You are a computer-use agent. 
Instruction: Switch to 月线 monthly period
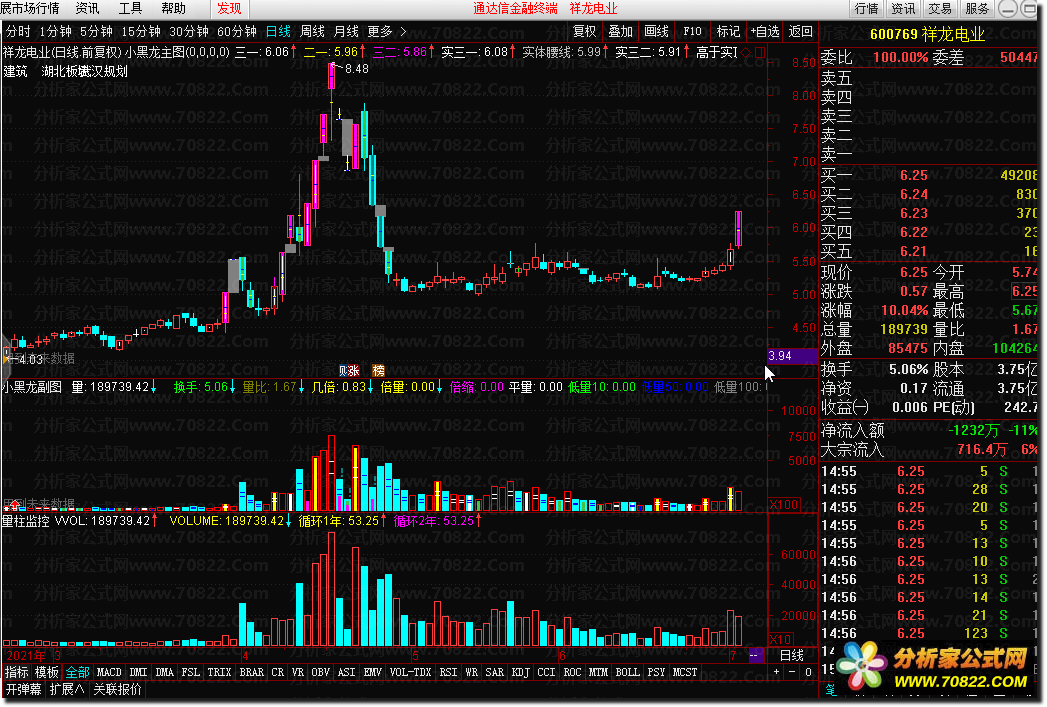pos(346,31)
